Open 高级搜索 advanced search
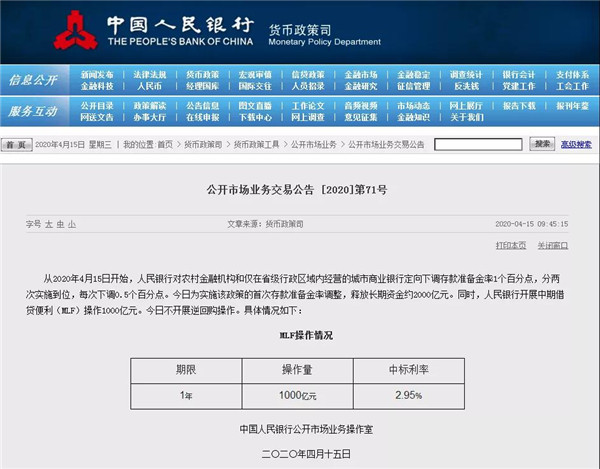The image size is (600, 469). pos(576,144)
